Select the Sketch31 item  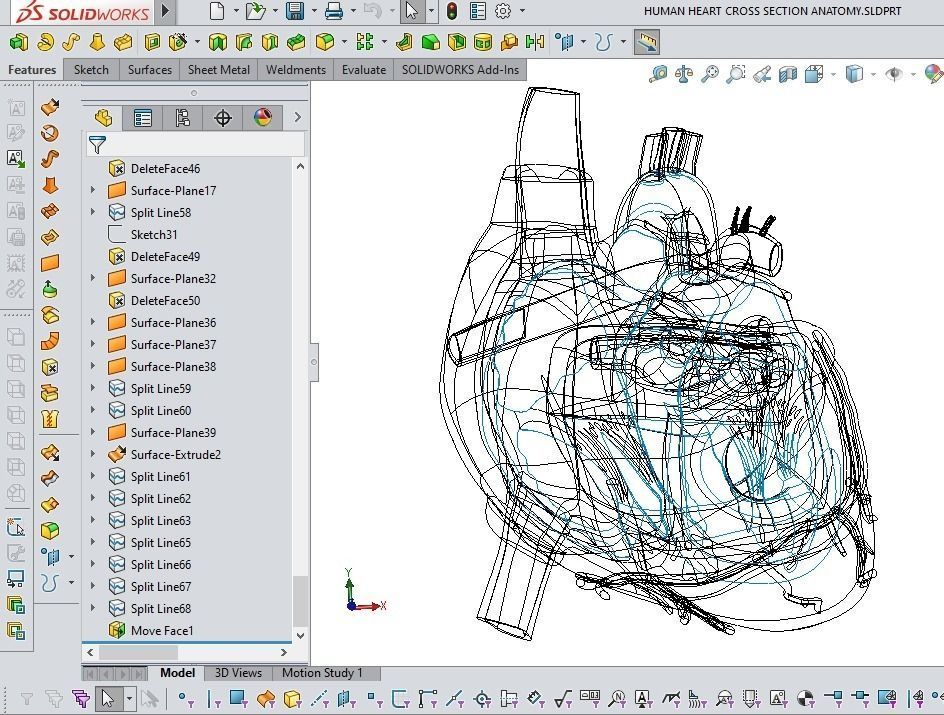(x=154, y=234)
